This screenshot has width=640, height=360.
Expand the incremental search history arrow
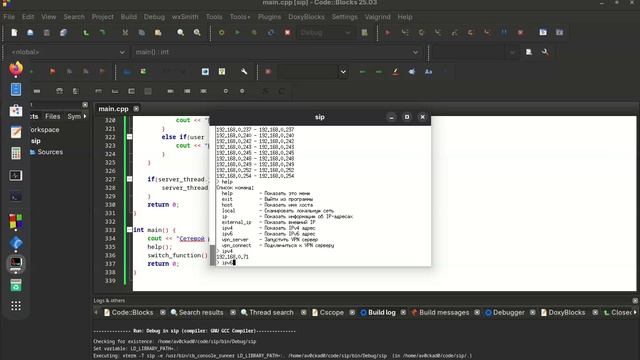tap(343, 71)
